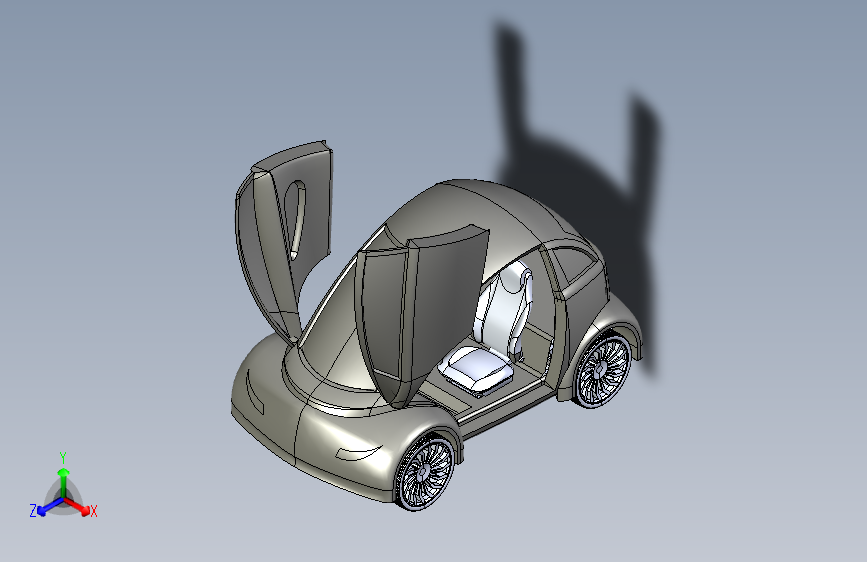Image resolution: width=867 pixels, height=562 pixels.
Task: Select the rear quarter window of the car
Action: [x=575, y=266]
